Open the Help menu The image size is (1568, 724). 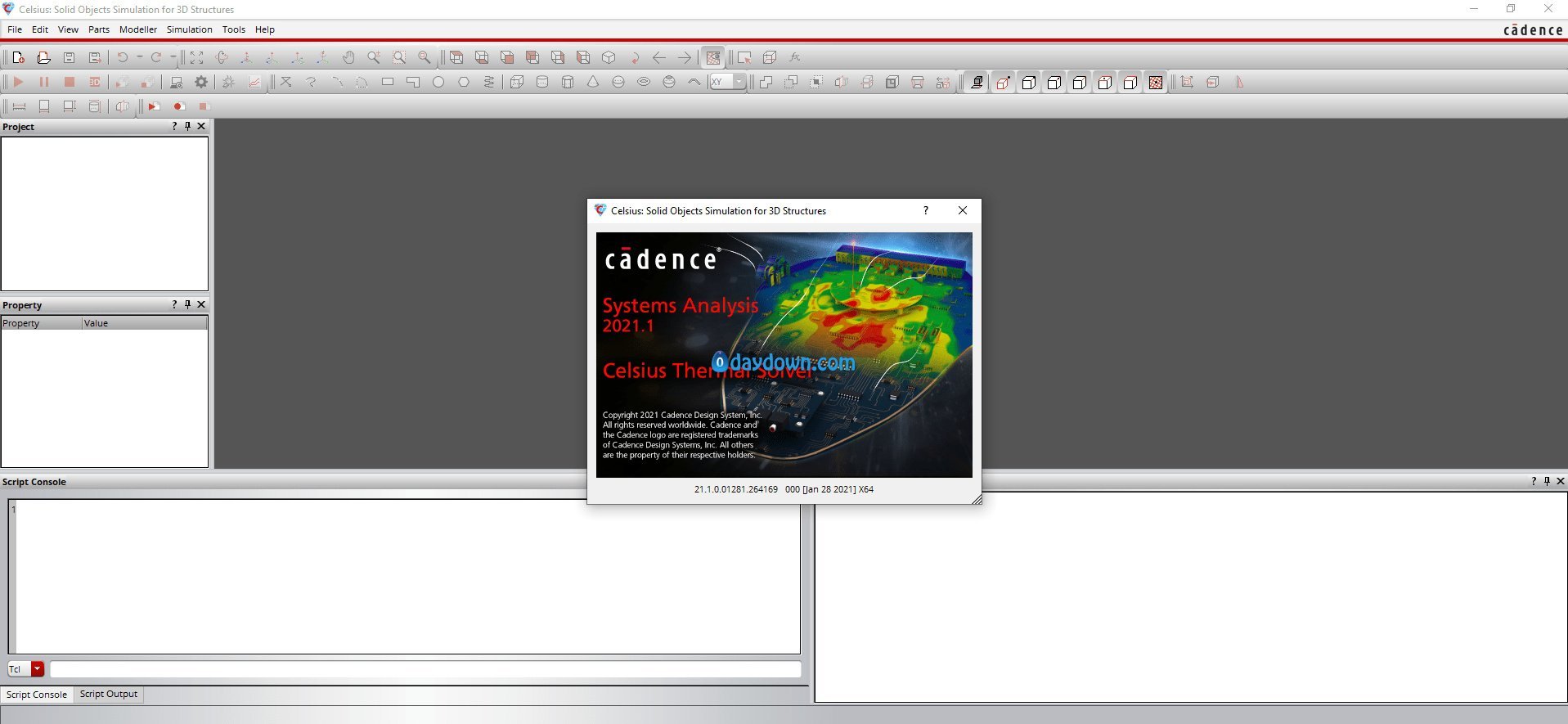(x=265, y=29)
